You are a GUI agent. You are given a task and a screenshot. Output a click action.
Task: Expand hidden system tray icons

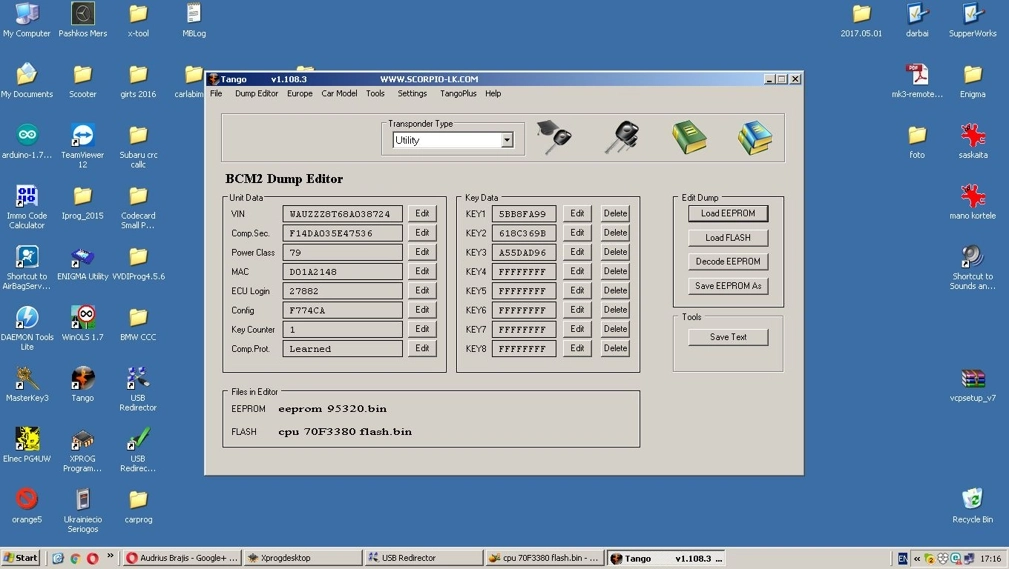[x=917, y=559]
